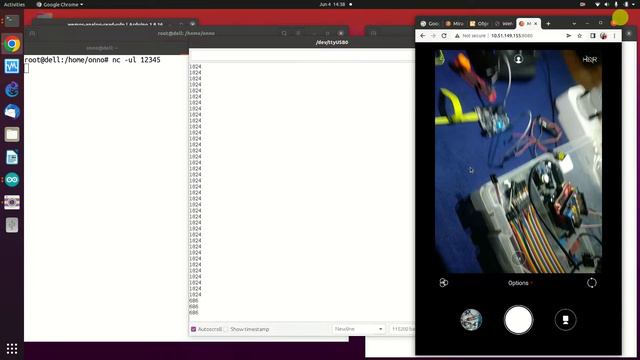
Task: Click the share page icon in address bar
Action: click(569, 36)
